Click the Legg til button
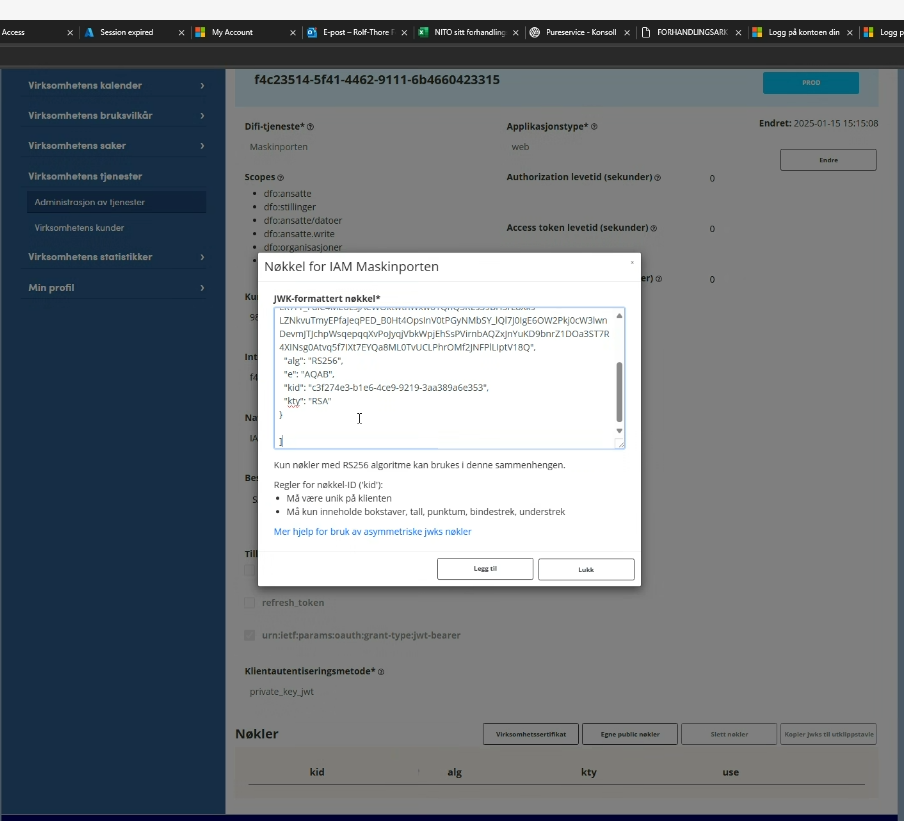 coord(485,568)
